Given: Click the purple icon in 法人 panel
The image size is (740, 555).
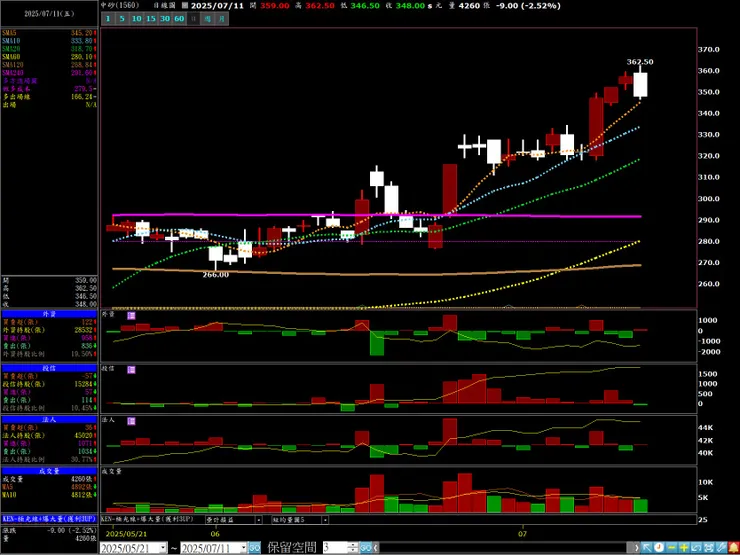Looking at the screenshot, I should tap(131, 421).
